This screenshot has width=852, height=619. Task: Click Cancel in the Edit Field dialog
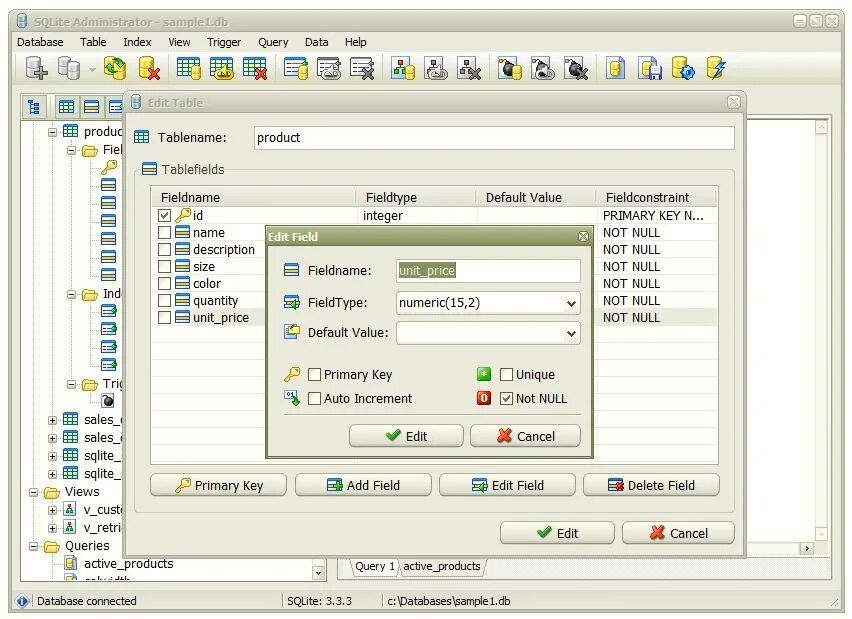tap(525, 436)
